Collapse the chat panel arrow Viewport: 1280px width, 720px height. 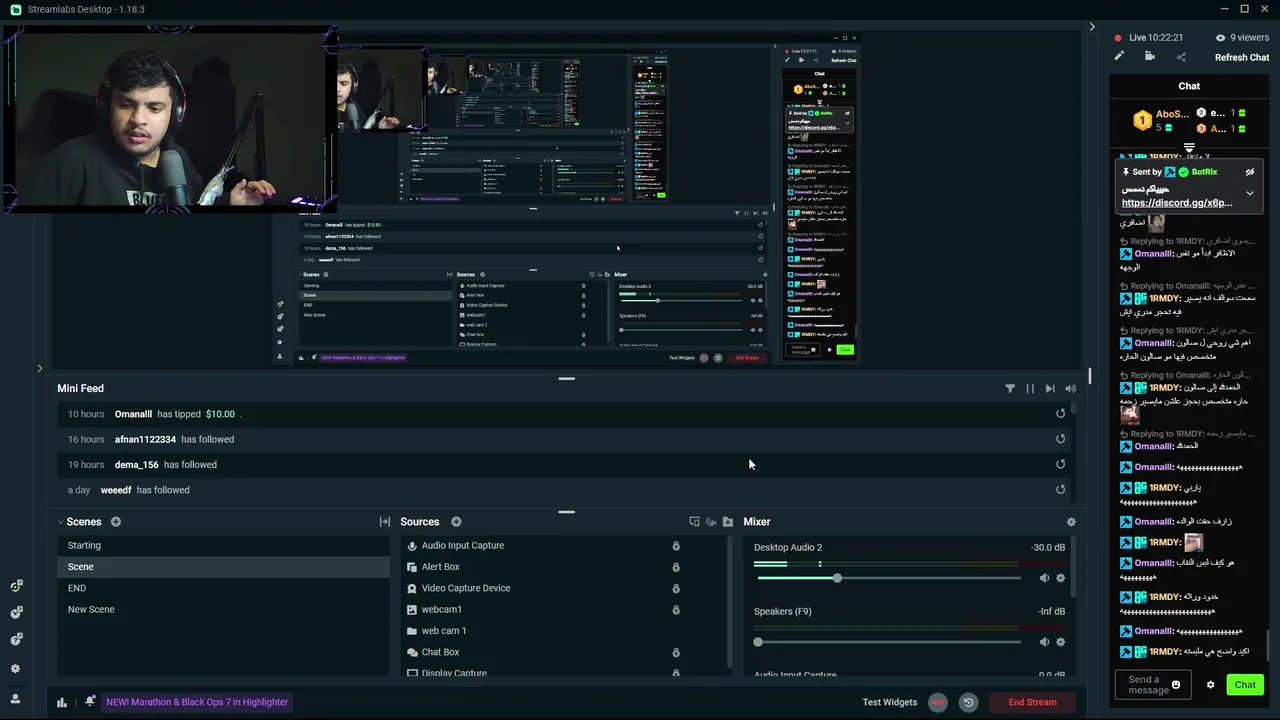(x=1092, y=27)
